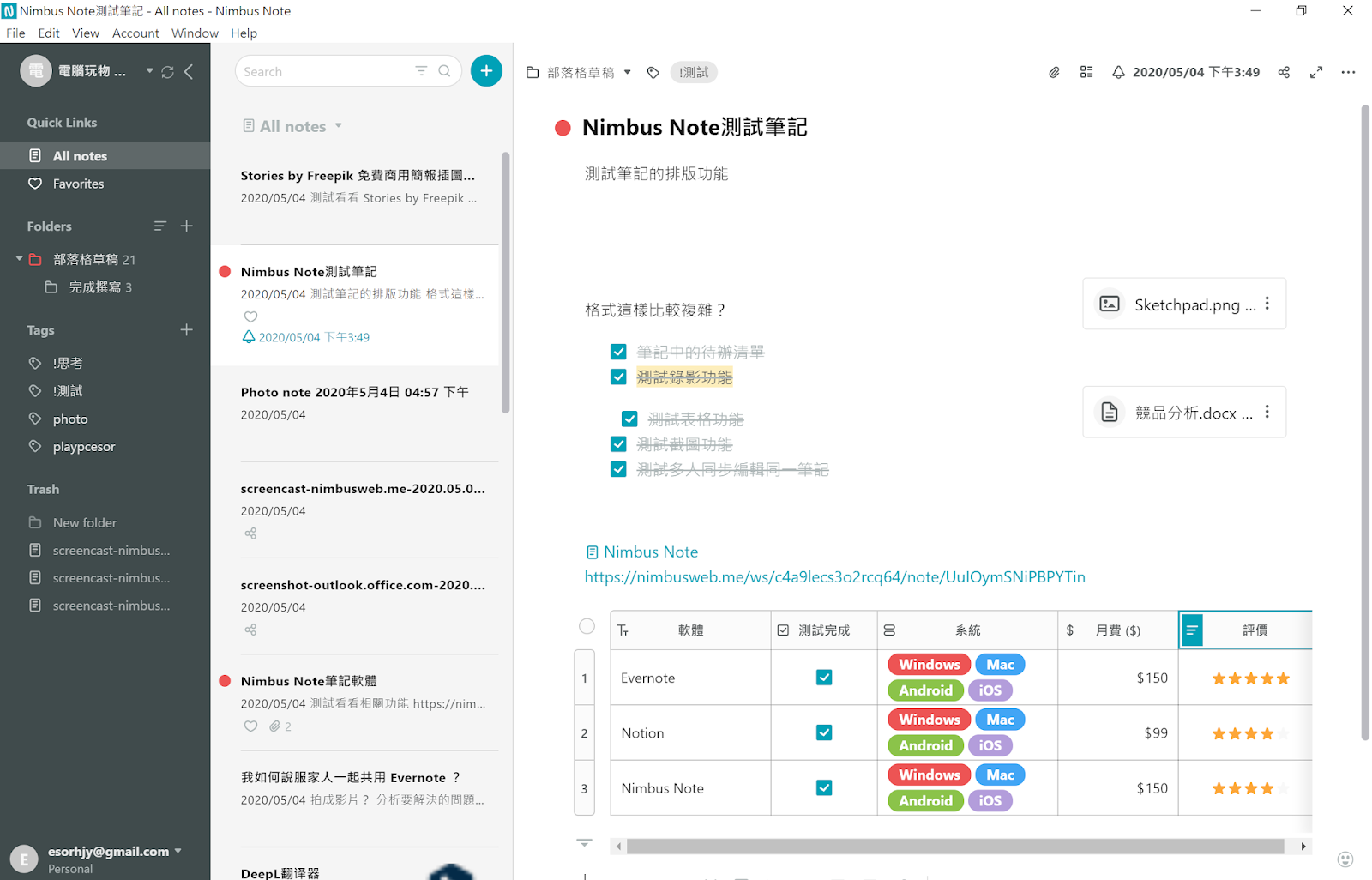Uncheck 測試多人同步編輯同一筆記 checkbox
This screenshot has height=880, width=1372.
coord(618,469)
